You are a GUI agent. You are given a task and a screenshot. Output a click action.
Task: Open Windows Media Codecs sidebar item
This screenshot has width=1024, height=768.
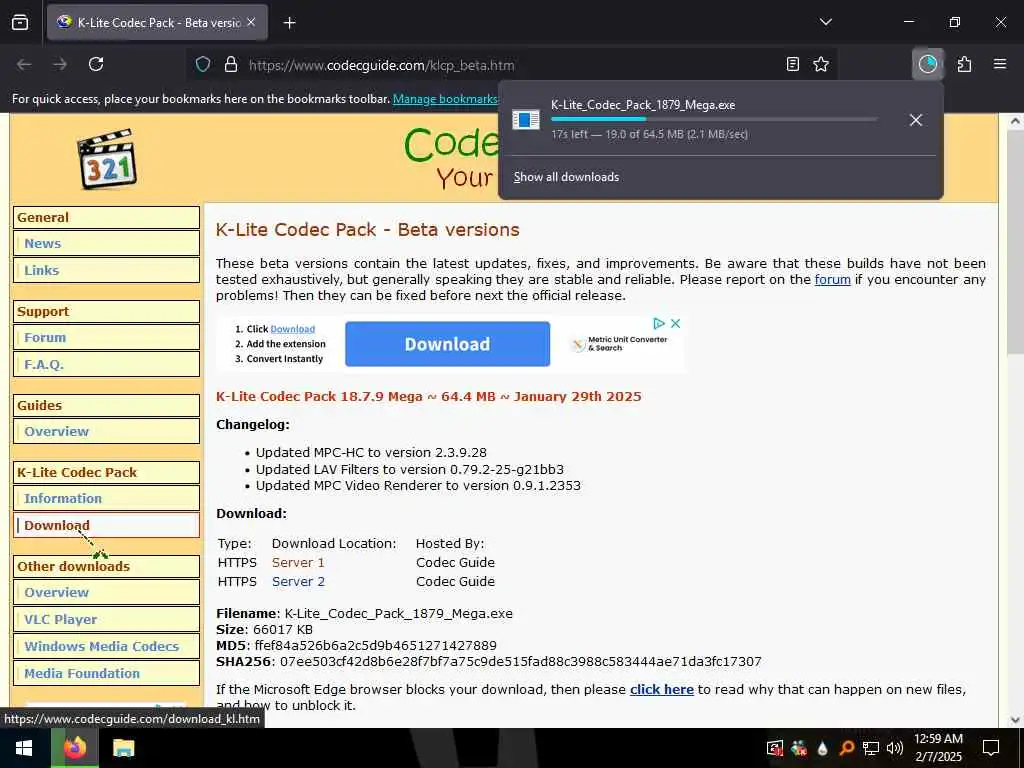(106, 647)
